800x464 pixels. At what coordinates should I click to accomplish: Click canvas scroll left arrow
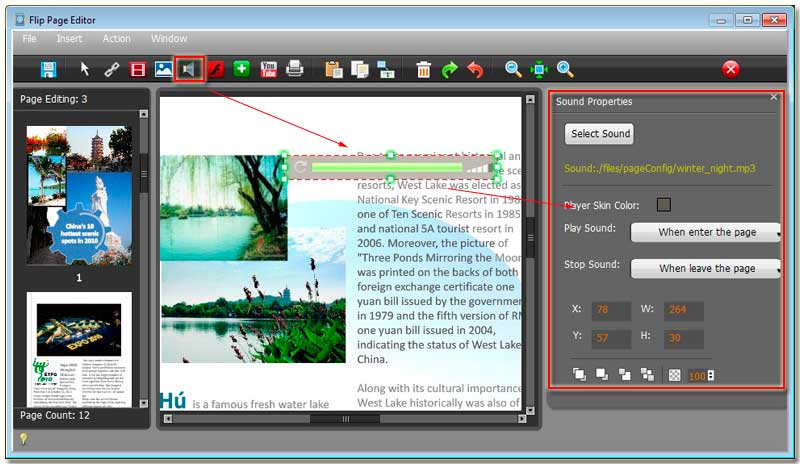point(167,419)
